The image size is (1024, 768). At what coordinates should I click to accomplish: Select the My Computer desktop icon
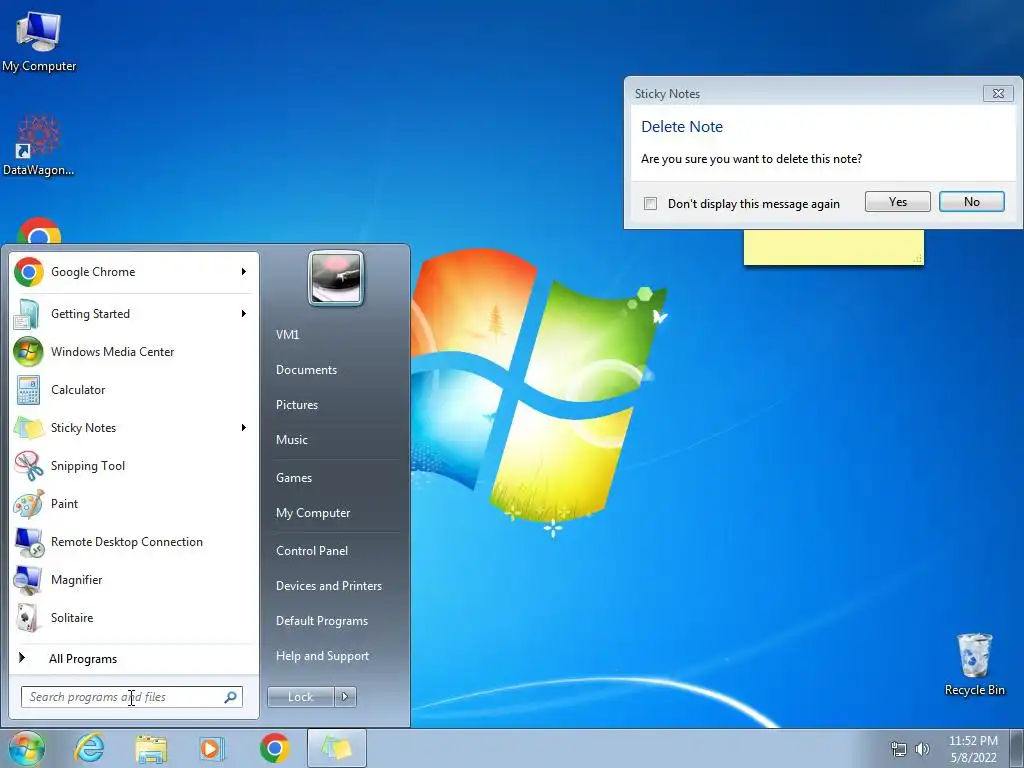coord(39,42)
